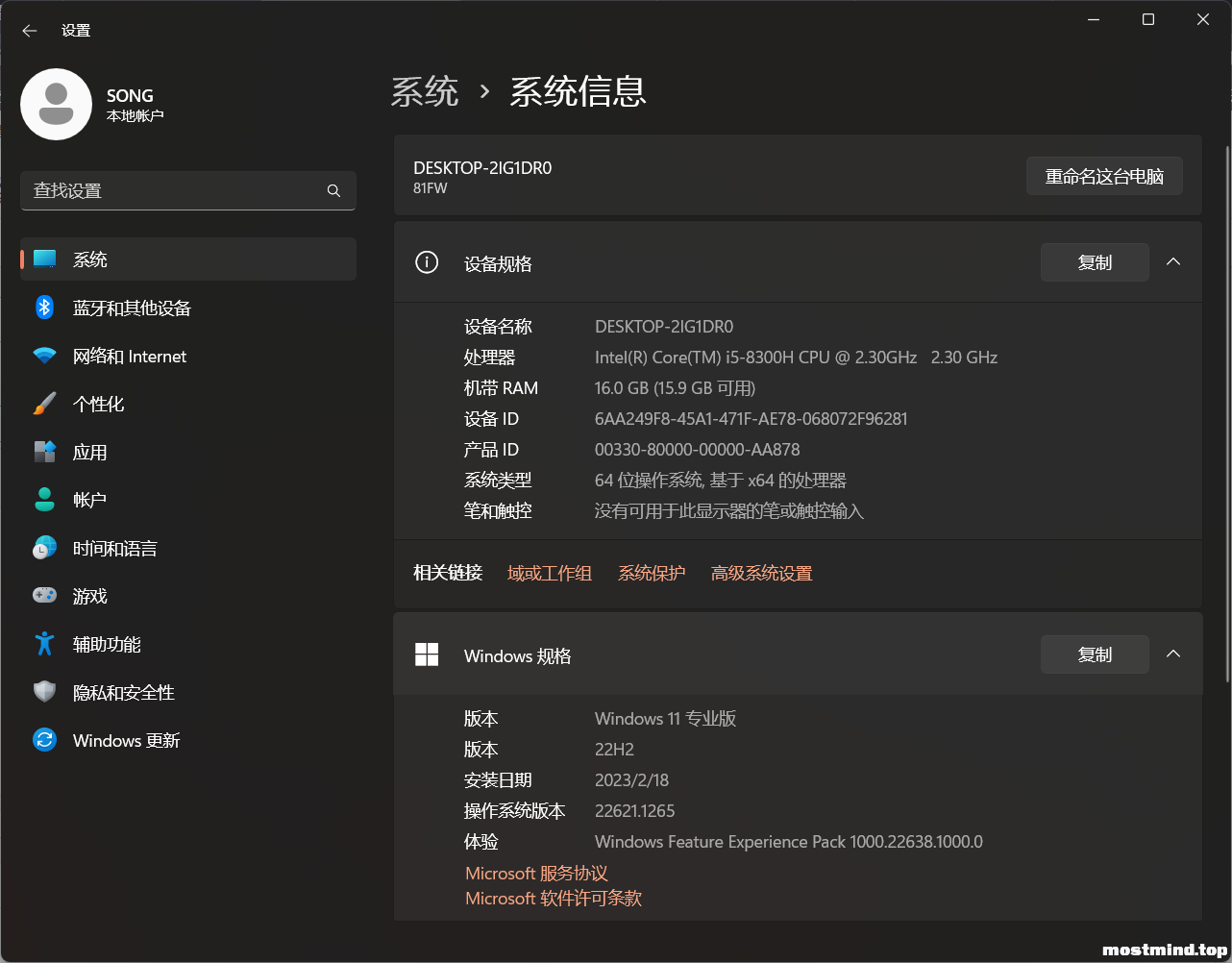The image size is (1232, 963).
Task: Click Windows Feature Experience Pack value
Action: (789, 842)
